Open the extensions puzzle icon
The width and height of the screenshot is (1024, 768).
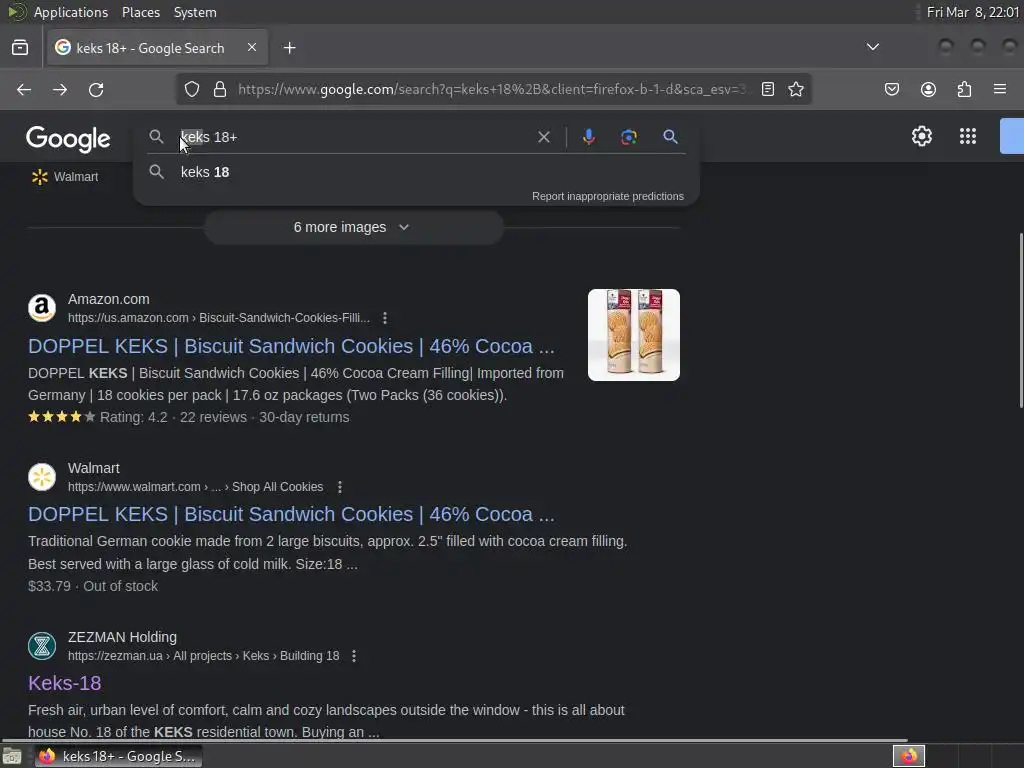click(964, 89)
